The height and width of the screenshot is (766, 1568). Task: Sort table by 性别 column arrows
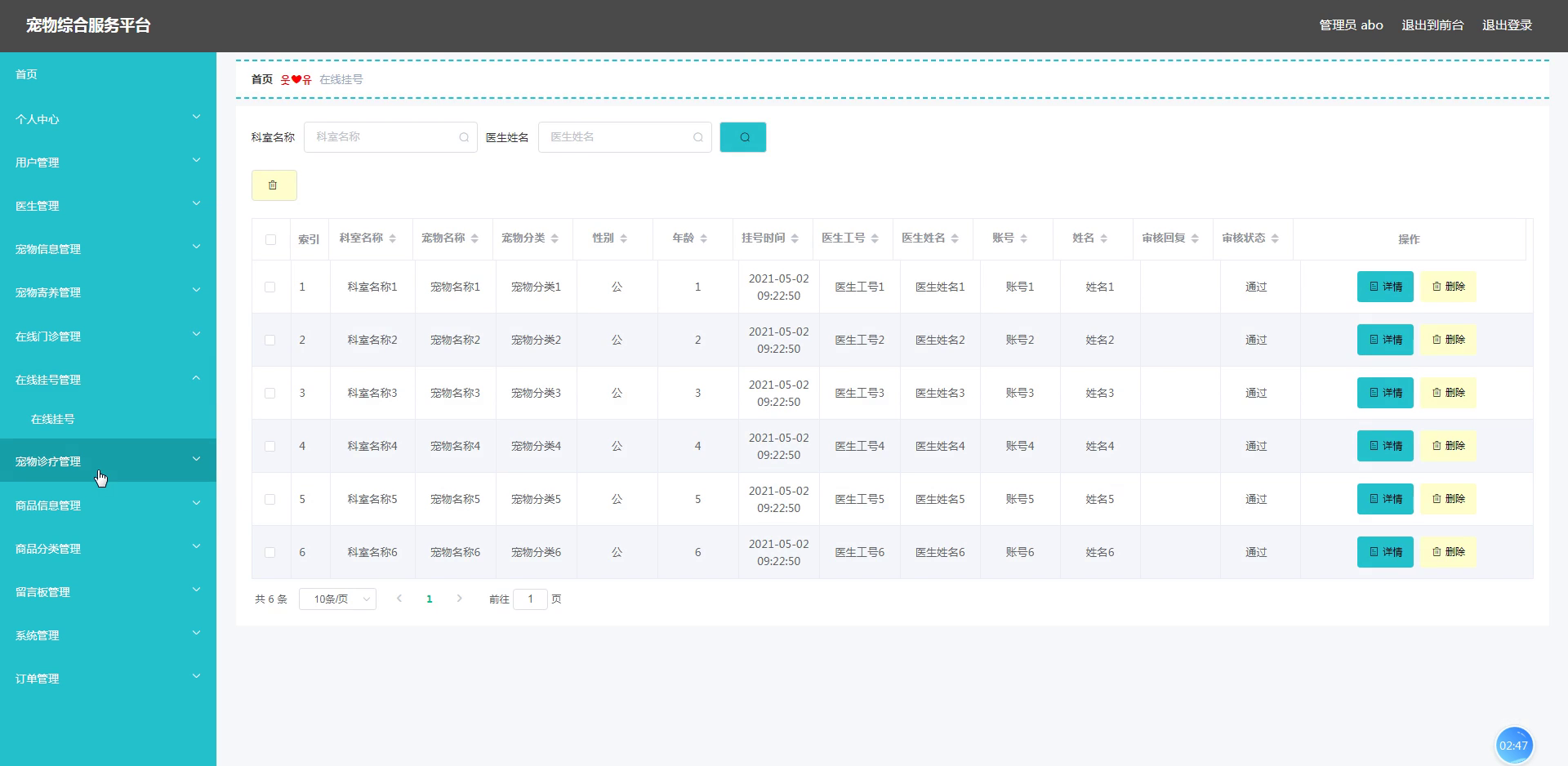[x=624, y=238]
